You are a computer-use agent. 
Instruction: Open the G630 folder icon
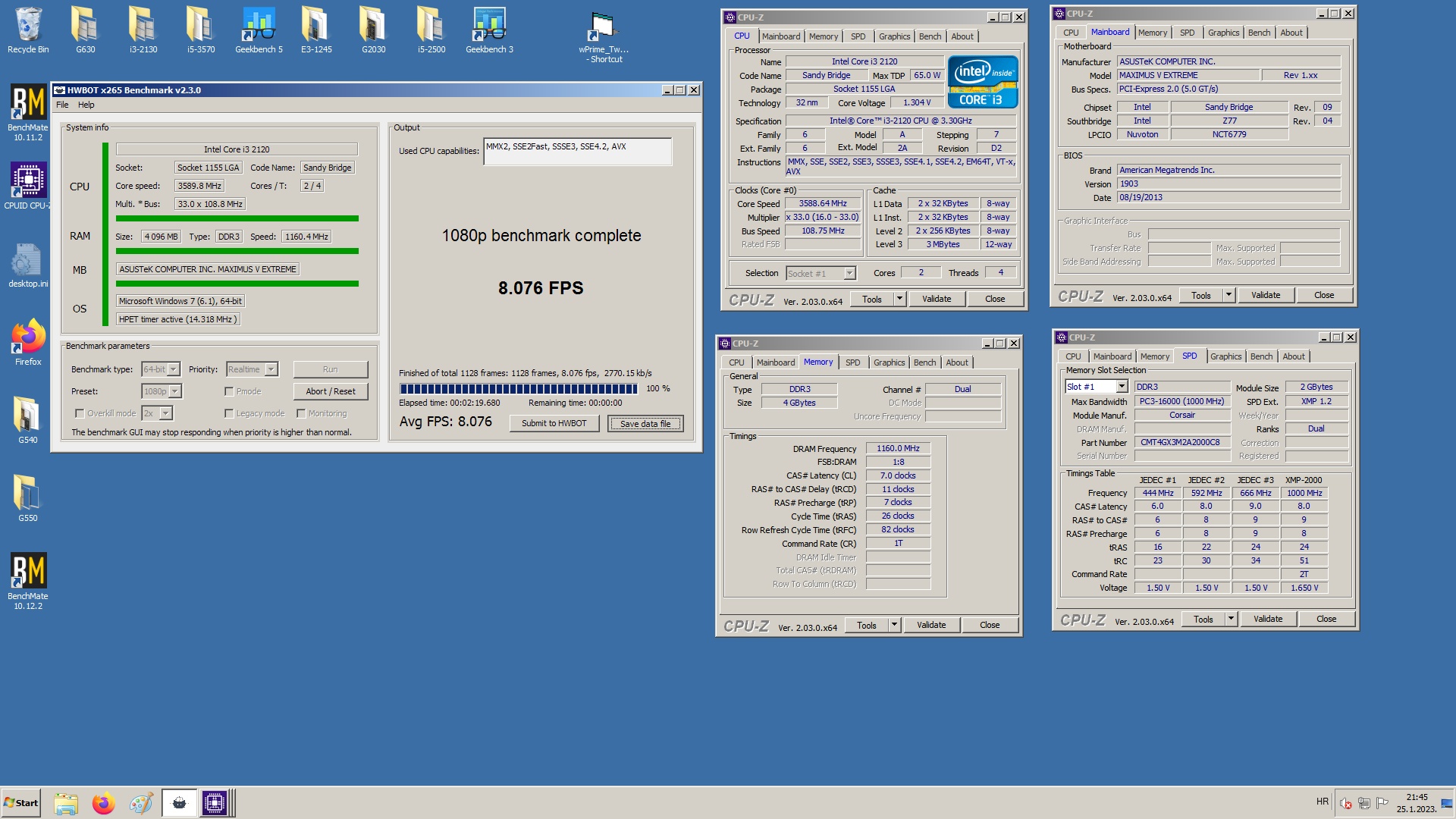click(85, 30)
